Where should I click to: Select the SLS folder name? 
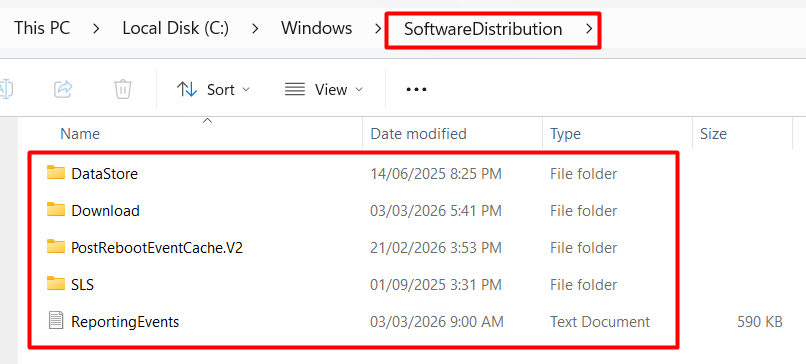coord(82,285)
